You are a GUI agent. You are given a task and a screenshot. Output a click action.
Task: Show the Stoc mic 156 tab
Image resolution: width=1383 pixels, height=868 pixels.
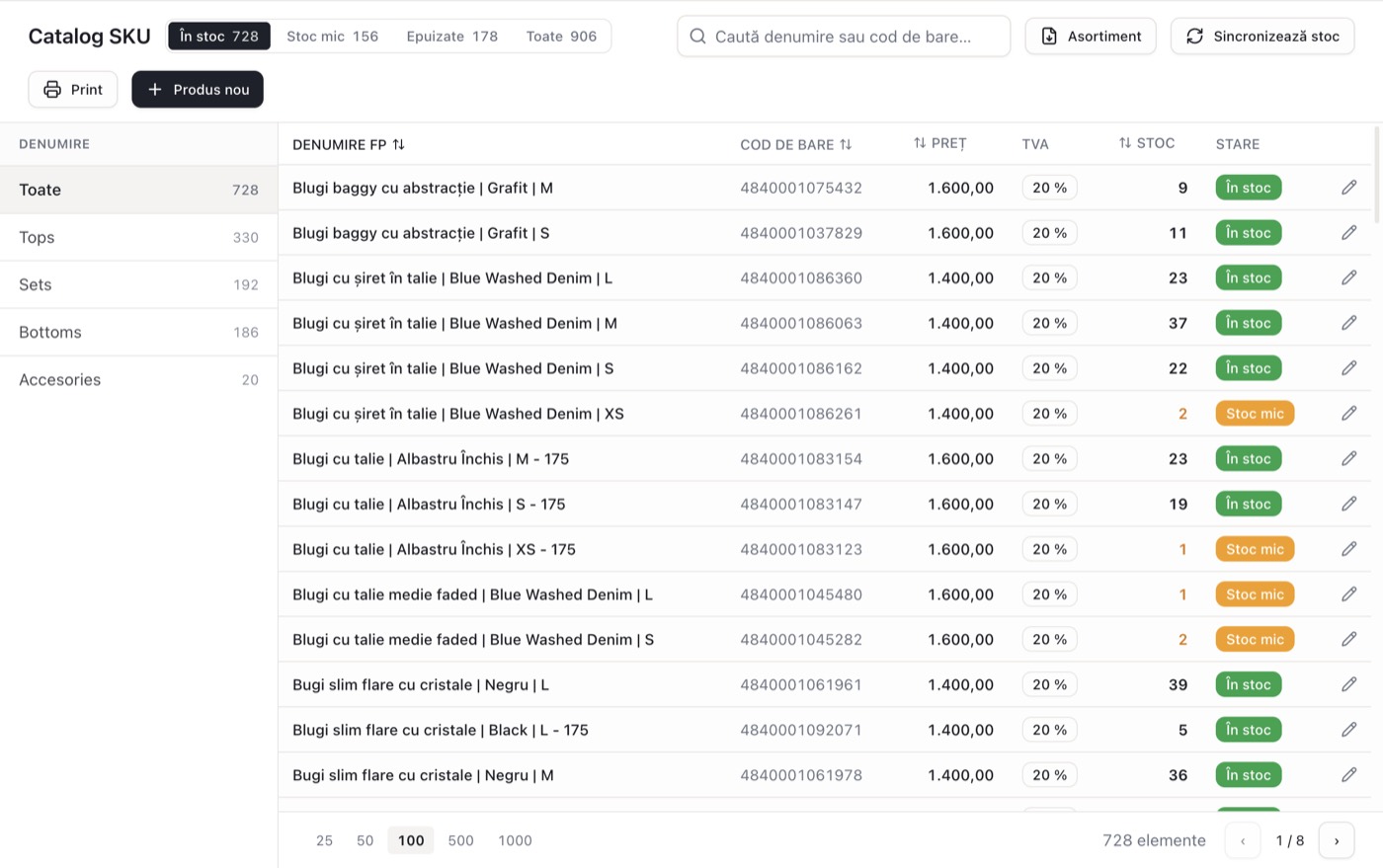click(x=332, y=37)
